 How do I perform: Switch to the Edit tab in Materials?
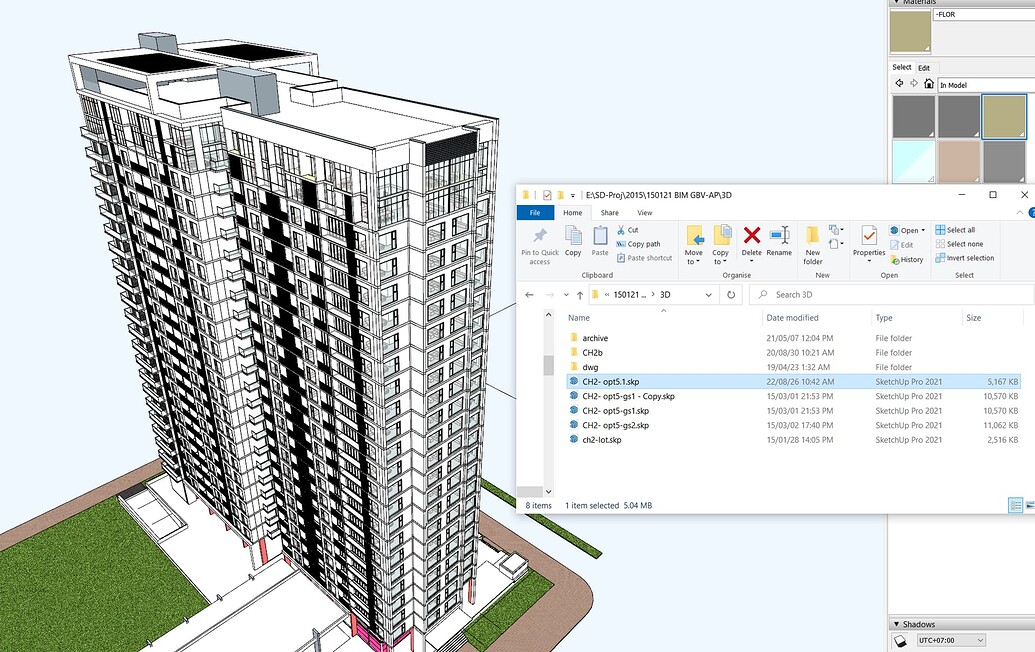[x=923, y=67]
